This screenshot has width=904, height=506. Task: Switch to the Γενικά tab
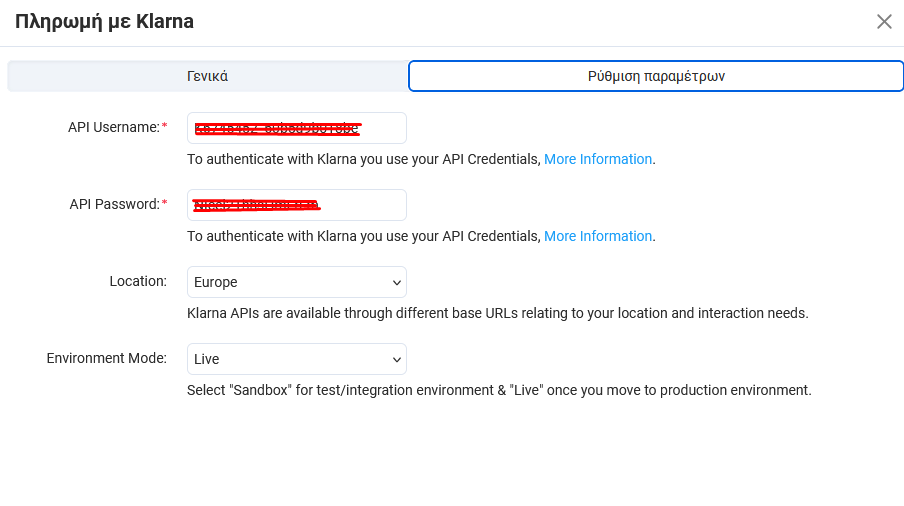point(208,76)
